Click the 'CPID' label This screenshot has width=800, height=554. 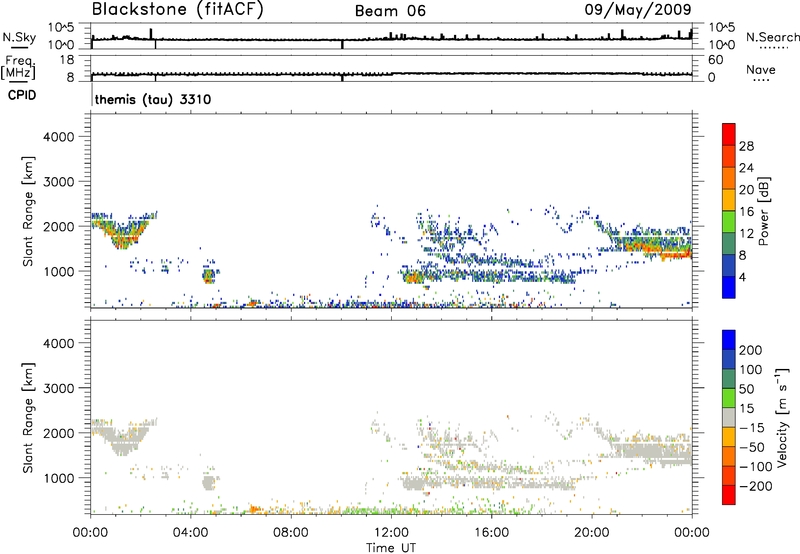(x=22, y=95)
